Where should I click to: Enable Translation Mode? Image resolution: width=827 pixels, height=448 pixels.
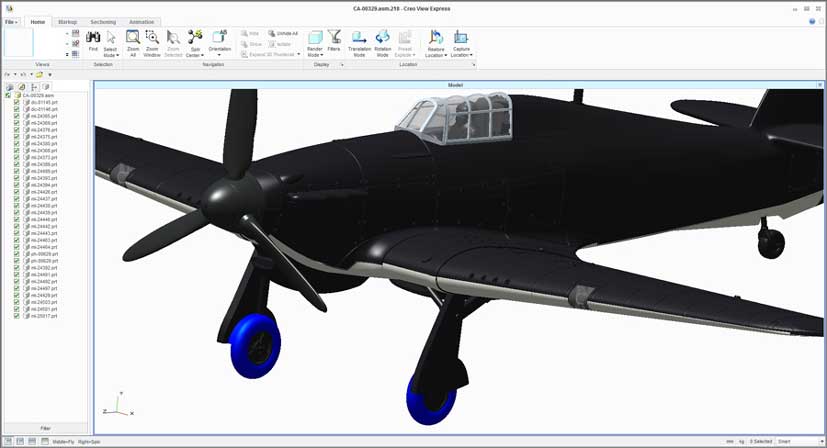coord(359,43)
